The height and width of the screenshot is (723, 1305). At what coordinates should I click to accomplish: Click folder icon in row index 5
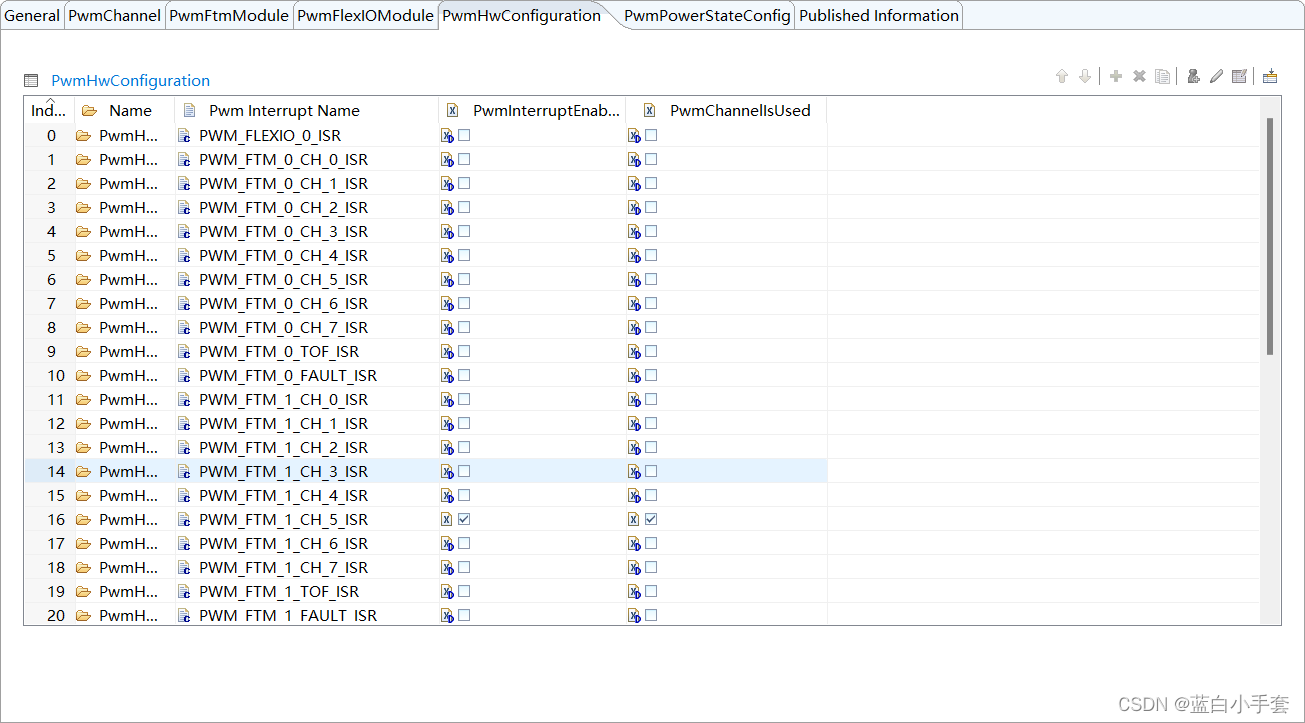tap(83, 255)
